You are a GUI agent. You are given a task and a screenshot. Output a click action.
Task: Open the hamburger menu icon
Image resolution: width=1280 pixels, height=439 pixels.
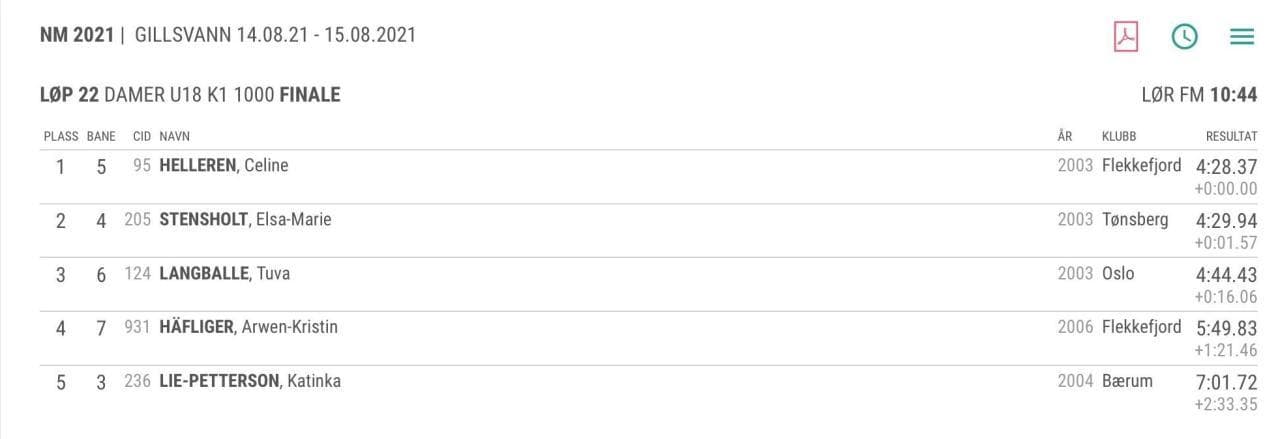pyautogui.click(x=1241, y=37)
